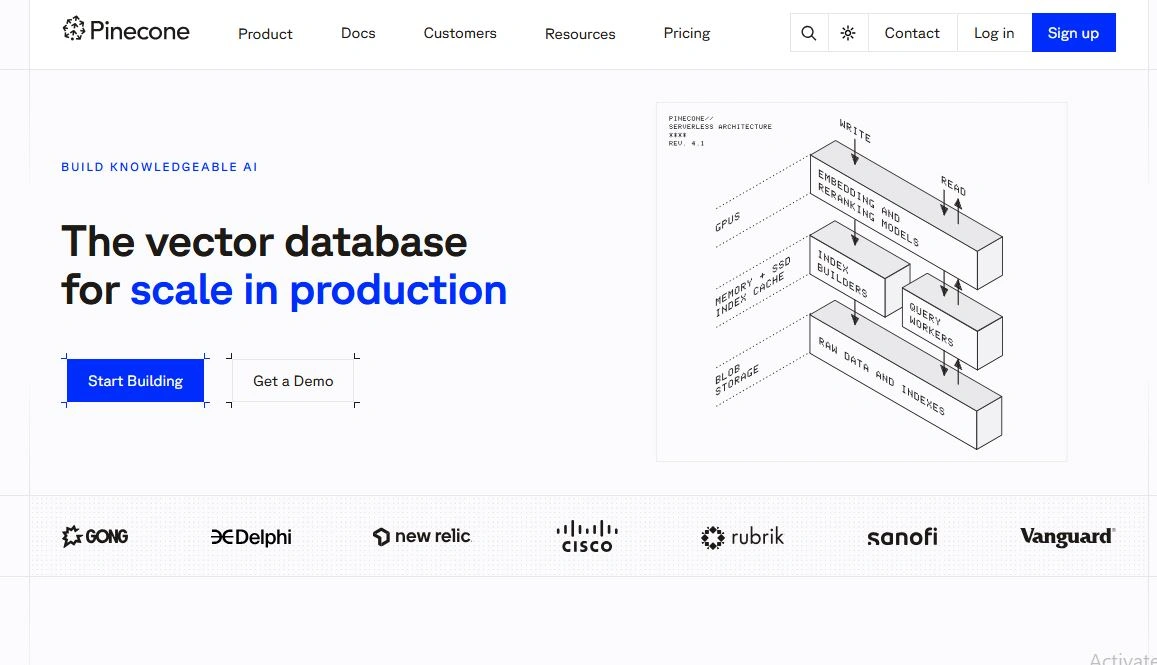Select the Delphi logo
Viewport: 1157px width, 665px height.
point(251,537)
